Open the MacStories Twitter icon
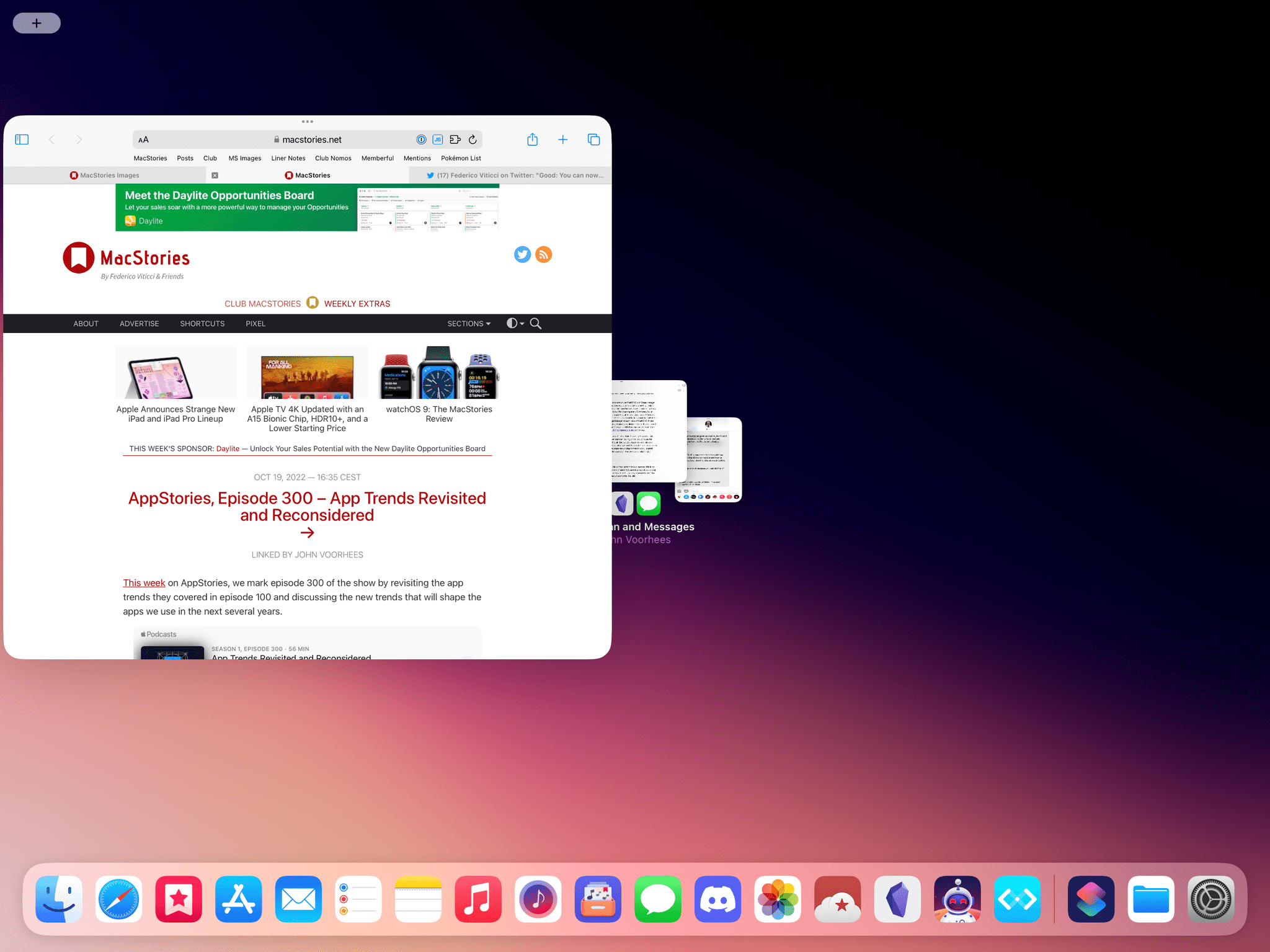The height and width of the screenshot is (952, 1270). pyautogui.click(x=522, y=254)
